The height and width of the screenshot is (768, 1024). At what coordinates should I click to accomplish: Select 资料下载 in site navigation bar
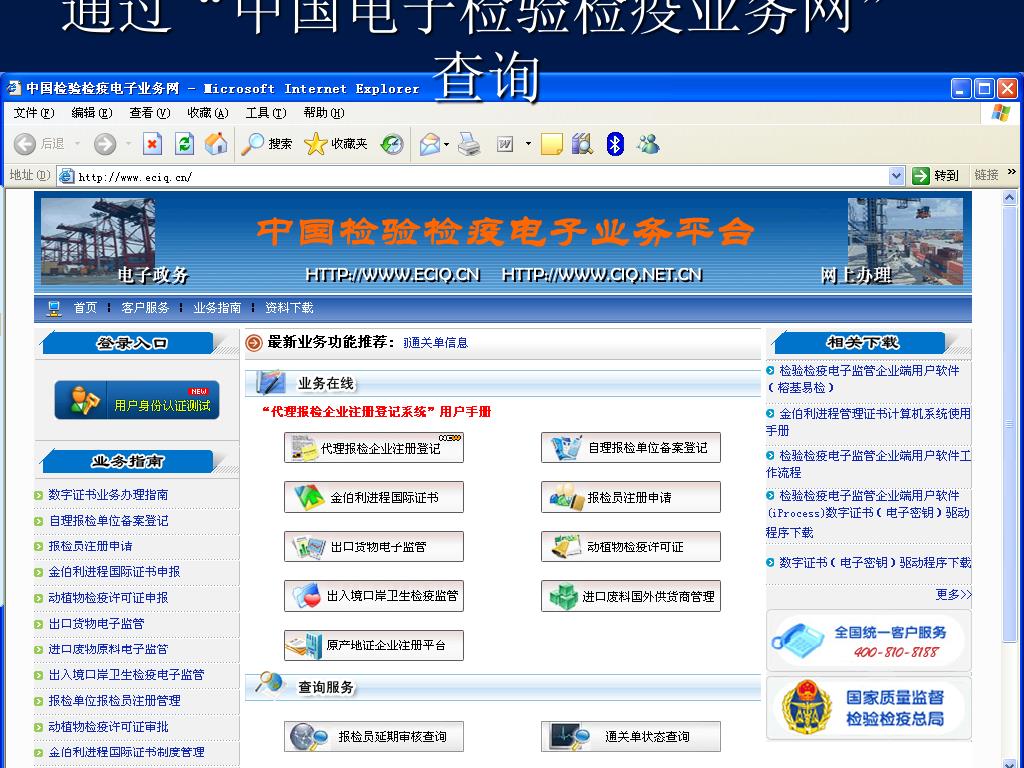(x=289, y=308)
